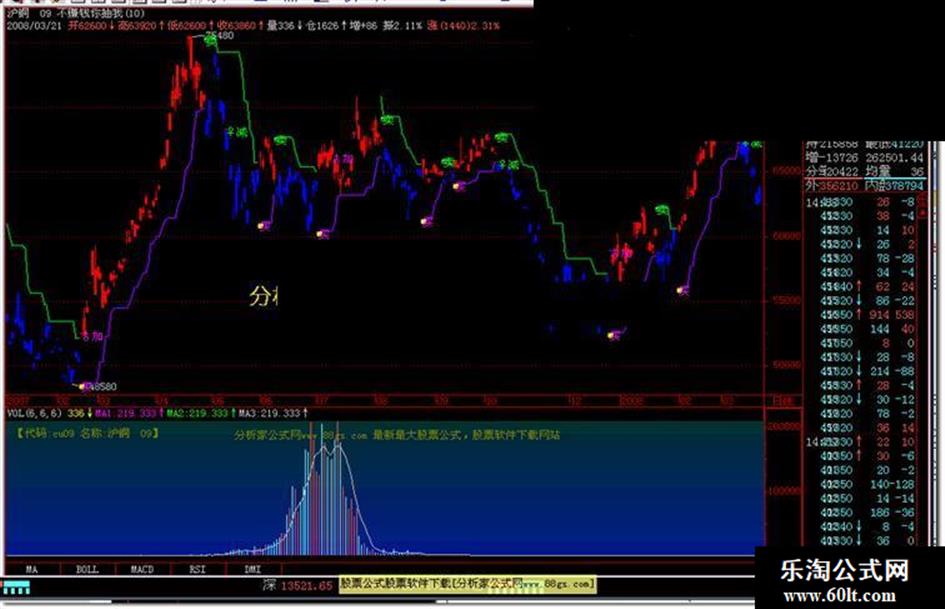Click the 48580 low price marker

(x=102, y=386)
